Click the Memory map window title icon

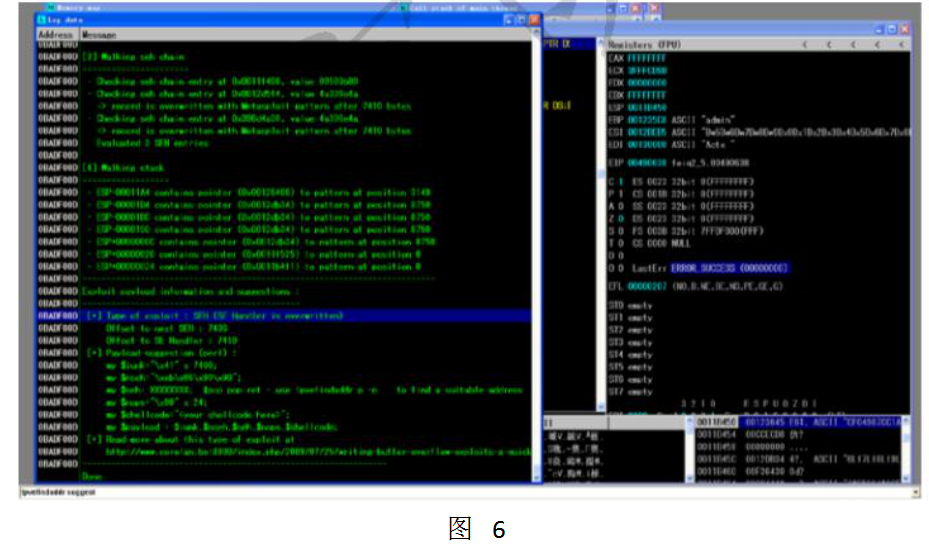[51, 8]
